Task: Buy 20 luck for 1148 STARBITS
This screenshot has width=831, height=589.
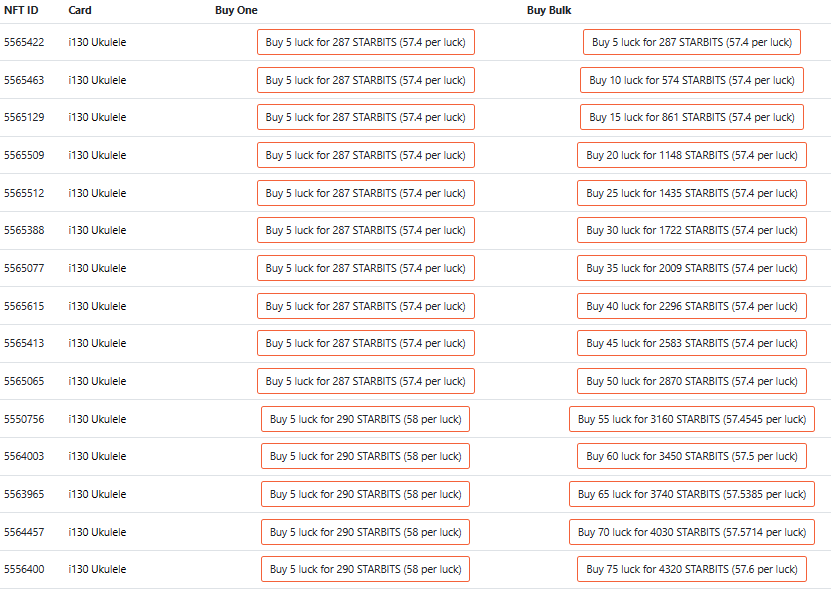Action: (691, 155)
